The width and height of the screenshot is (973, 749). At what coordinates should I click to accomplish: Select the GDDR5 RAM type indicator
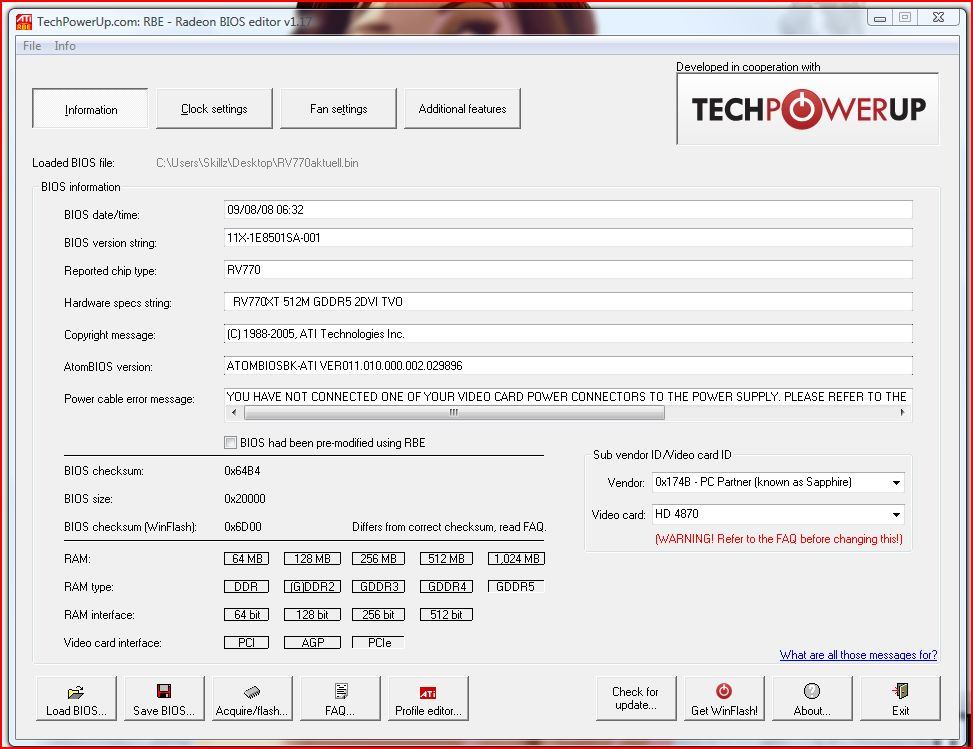[x=516, y=586]
